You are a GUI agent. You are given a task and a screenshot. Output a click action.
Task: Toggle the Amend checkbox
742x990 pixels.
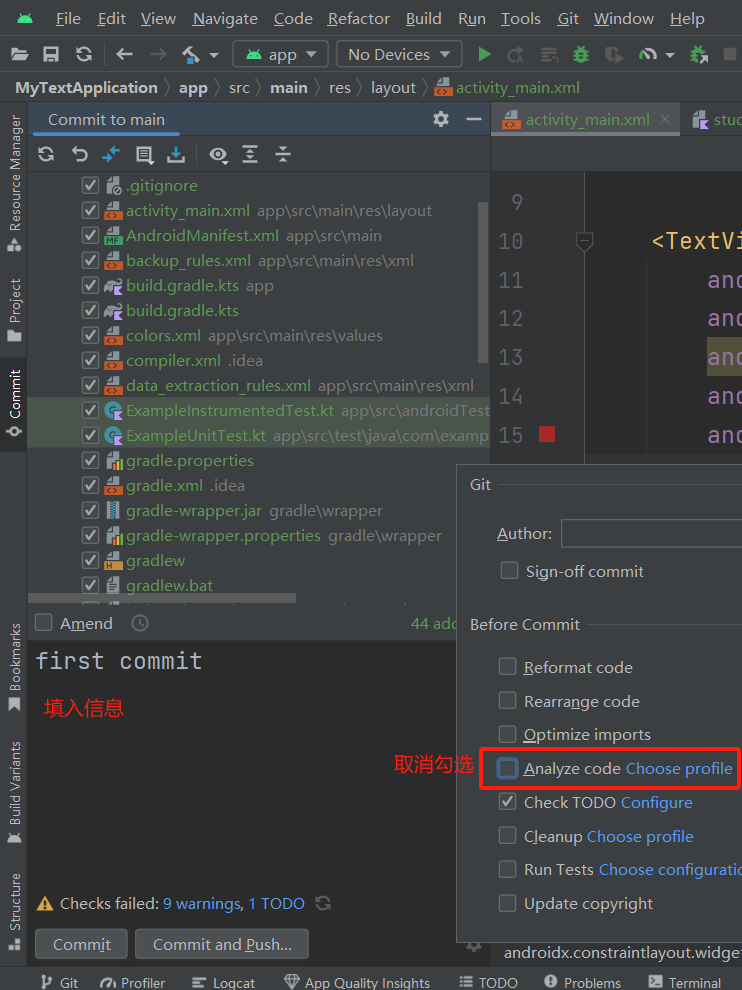coord(44,623)
